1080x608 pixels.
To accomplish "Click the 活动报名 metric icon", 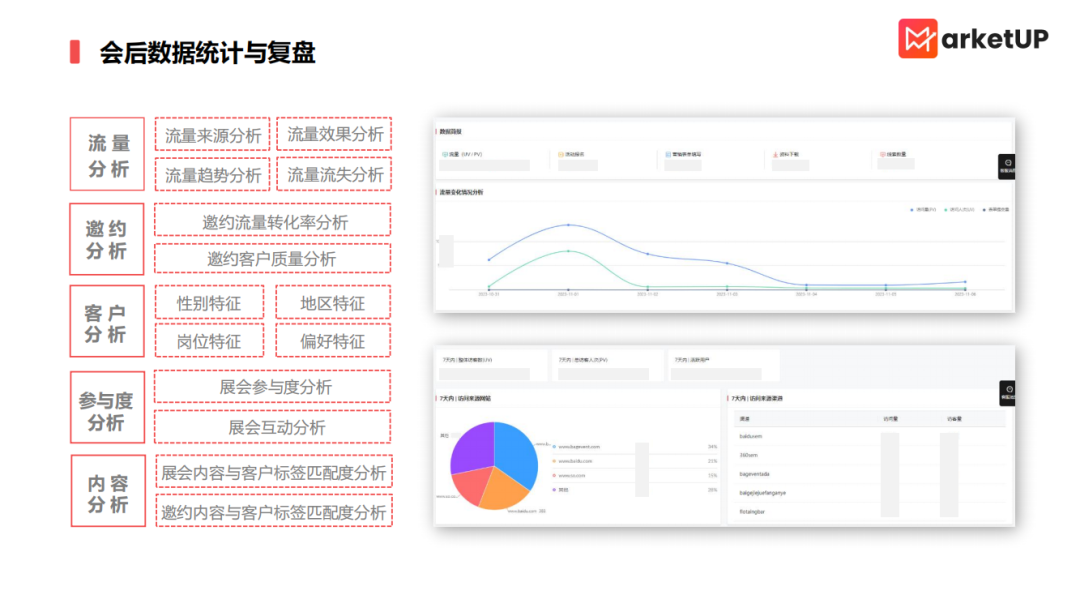I will [561, 155].
